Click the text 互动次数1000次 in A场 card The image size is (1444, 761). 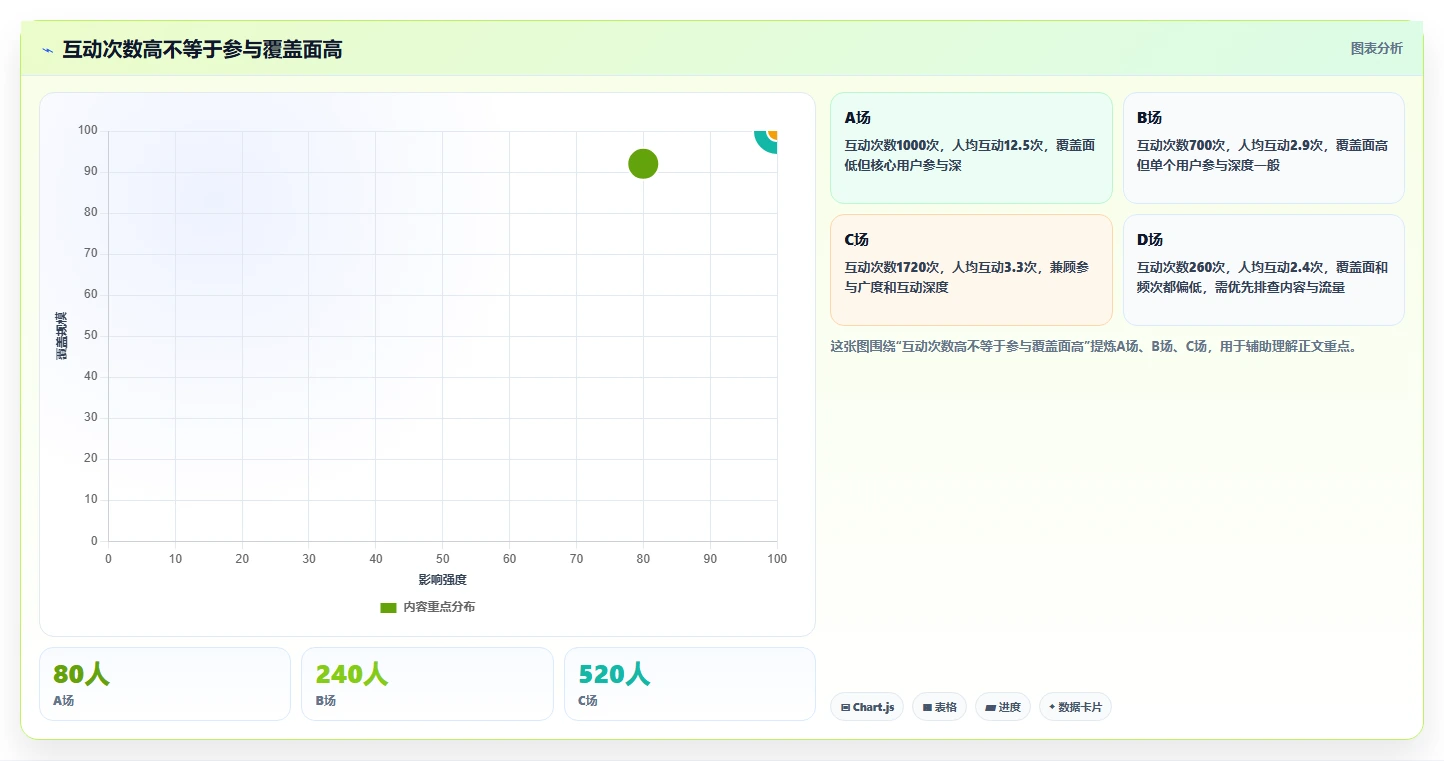tap(893, 145)
